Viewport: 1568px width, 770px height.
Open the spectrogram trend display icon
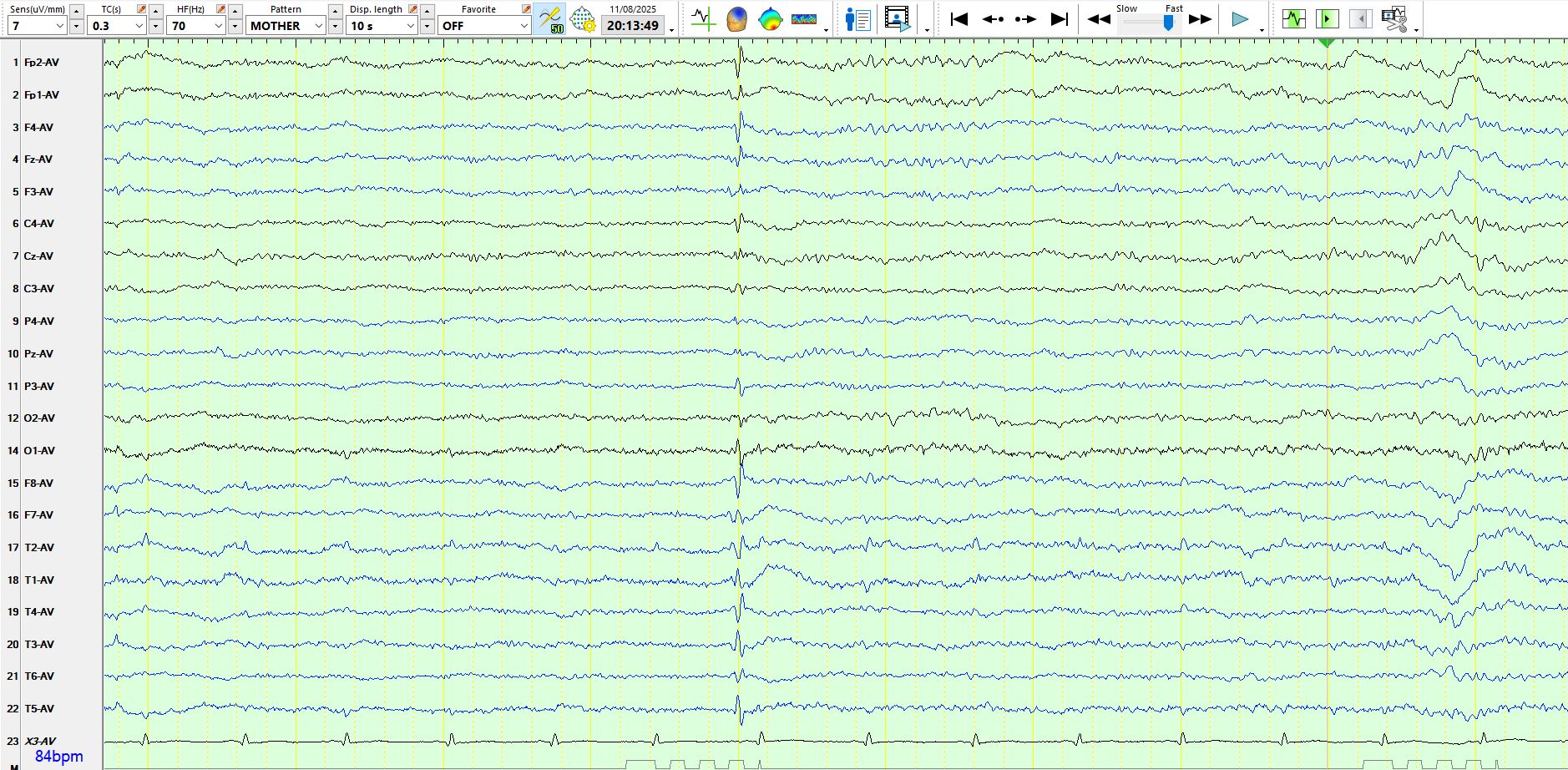coord(804,18)
